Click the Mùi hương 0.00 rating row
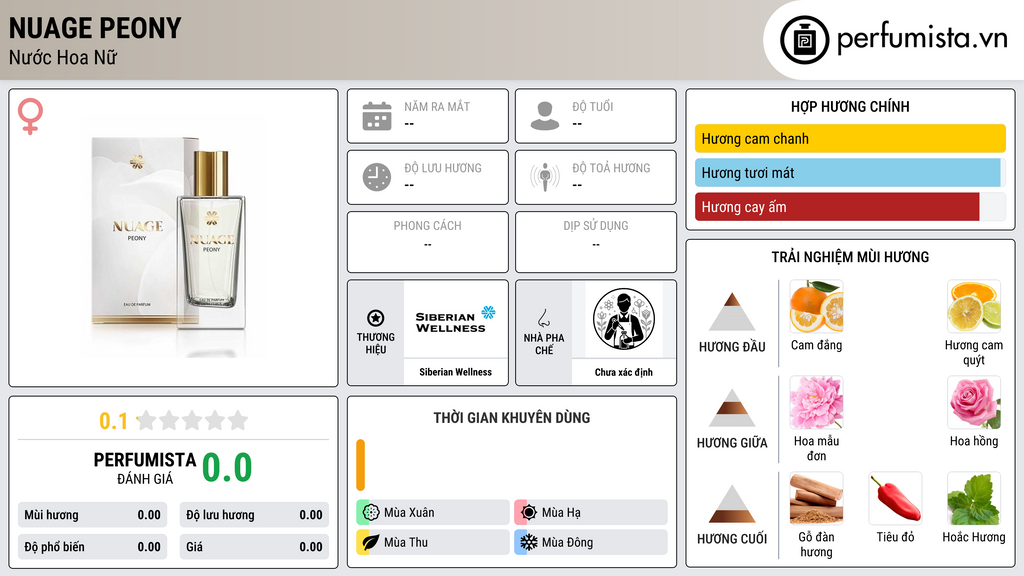The height and width of the screenshot is (576, 1024). [93, 515]
